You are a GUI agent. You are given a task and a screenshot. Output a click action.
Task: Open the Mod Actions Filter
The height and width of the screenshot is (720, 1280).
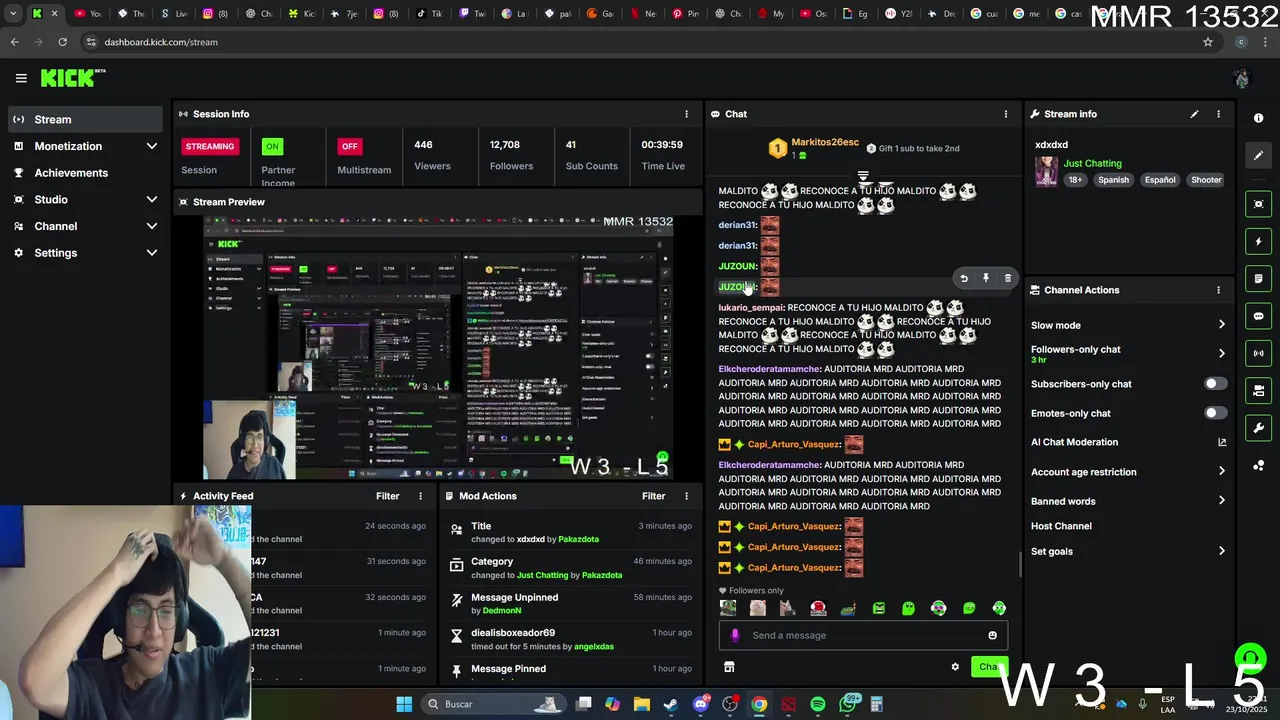coord(653,496)
